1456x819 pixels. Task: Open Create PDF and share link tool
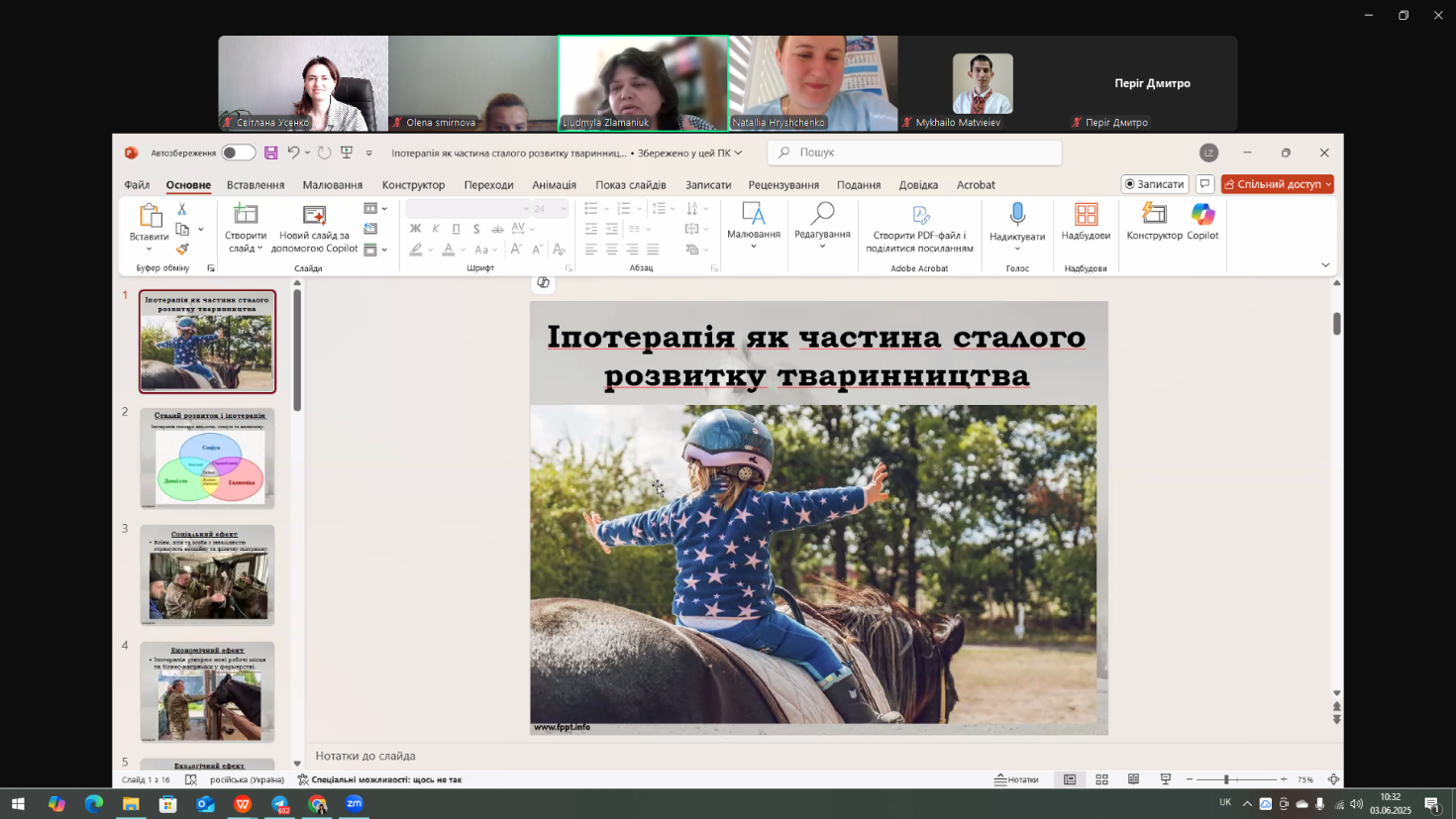(919, 229)
